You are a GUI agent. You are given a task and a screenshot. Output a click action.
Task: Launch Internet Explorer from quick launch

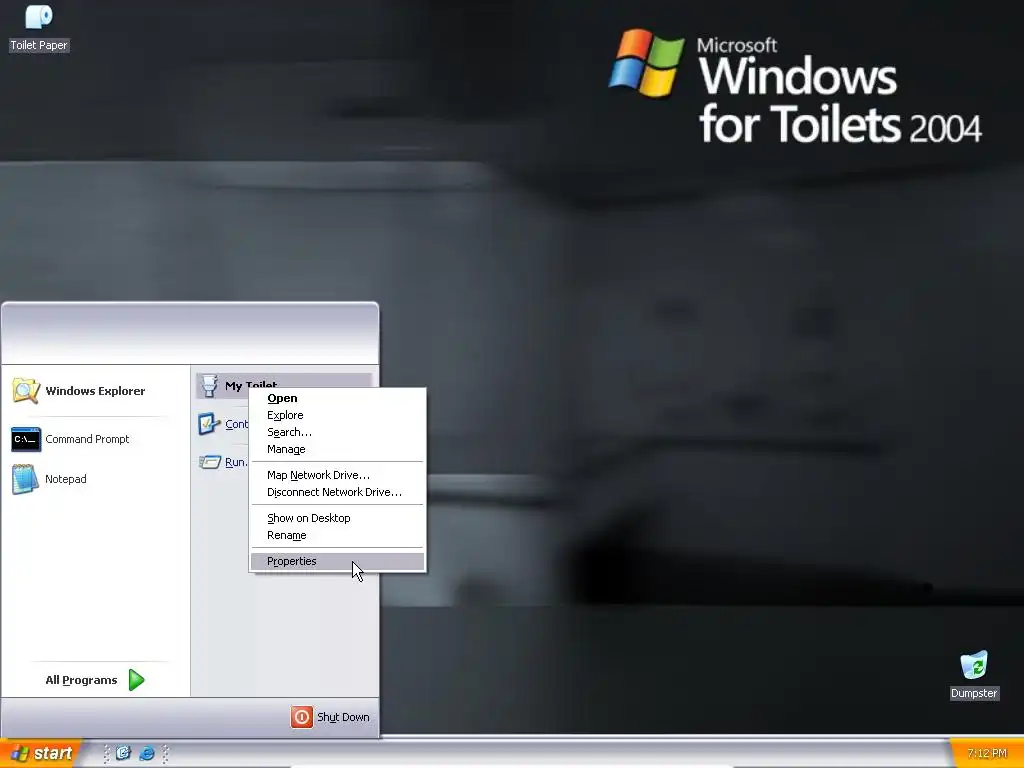click(x=147, y=753)
